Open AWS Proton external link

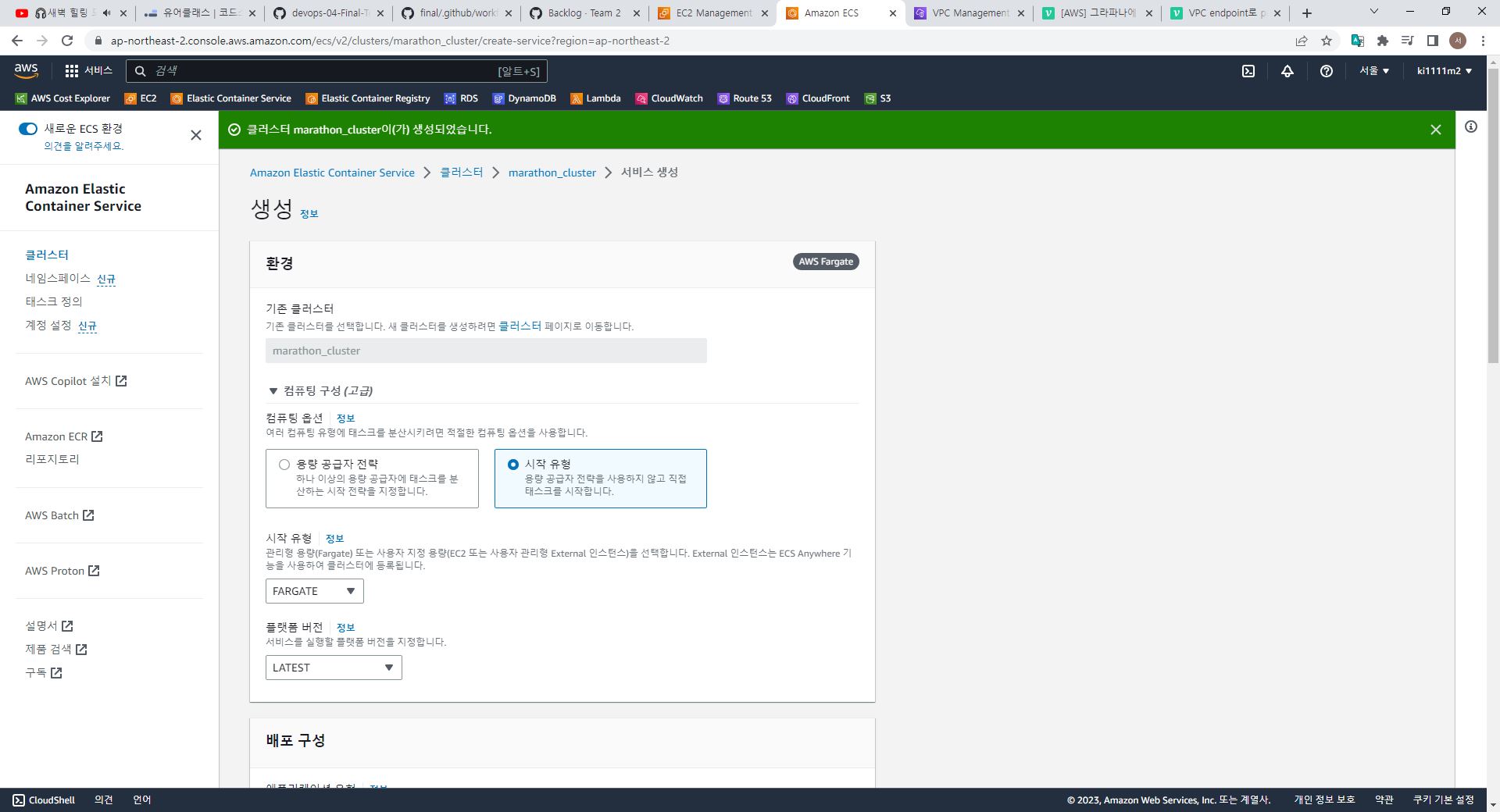(x=62, y=571)
